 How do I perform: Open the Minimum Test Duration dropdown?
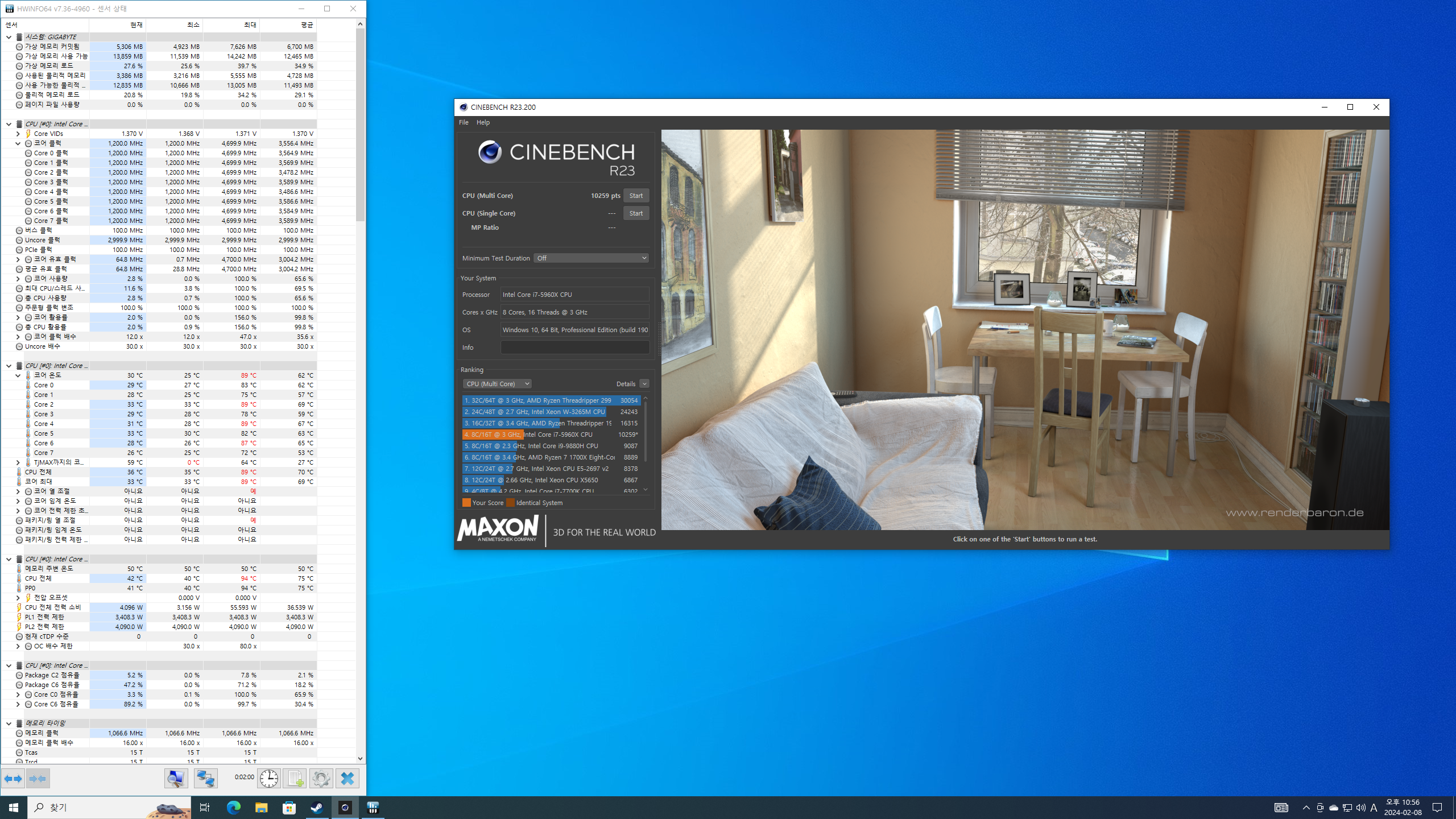tap(591, 258)
